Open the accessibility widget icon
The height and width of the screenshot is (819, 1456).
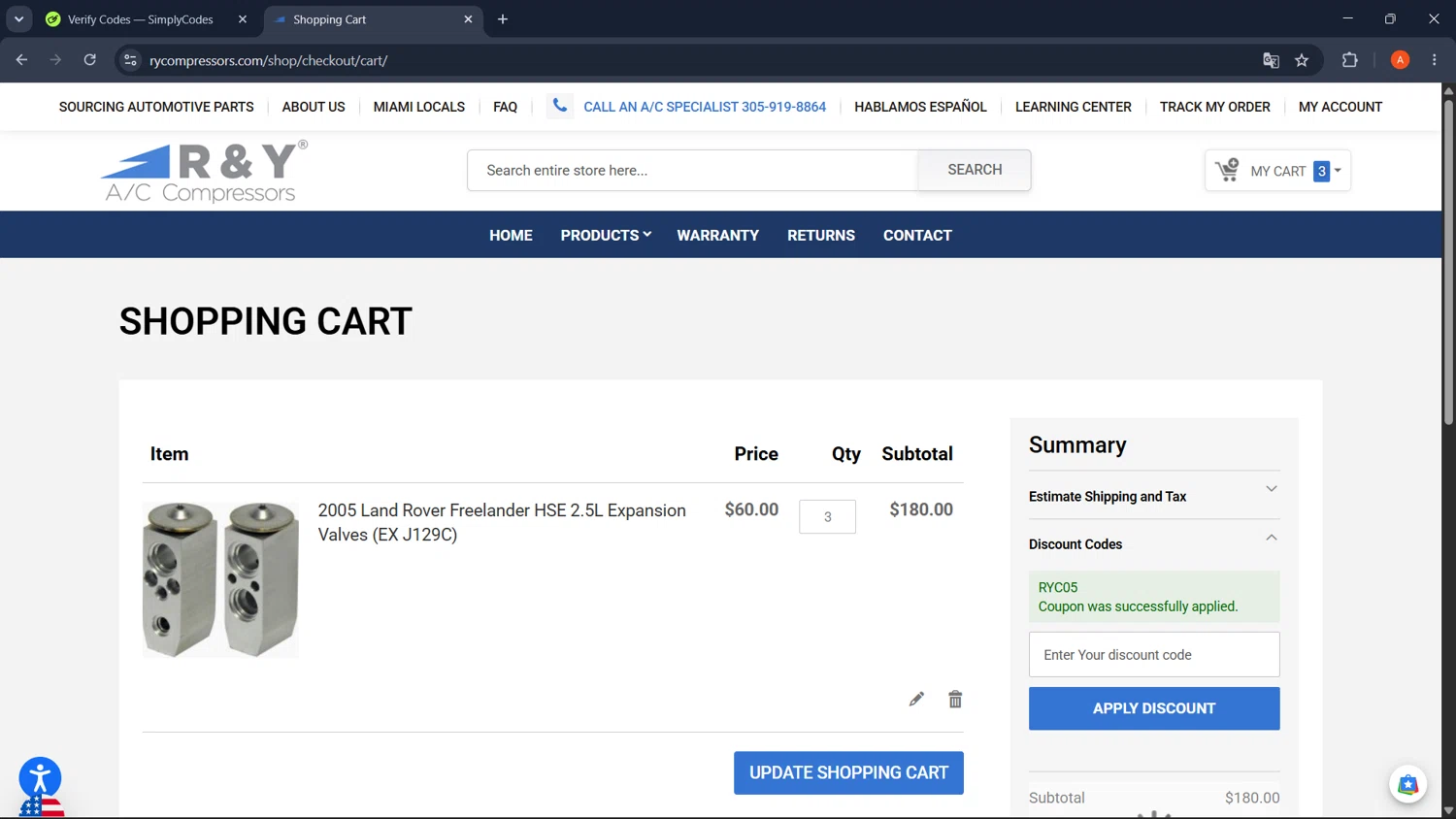(x=40, y=778)
